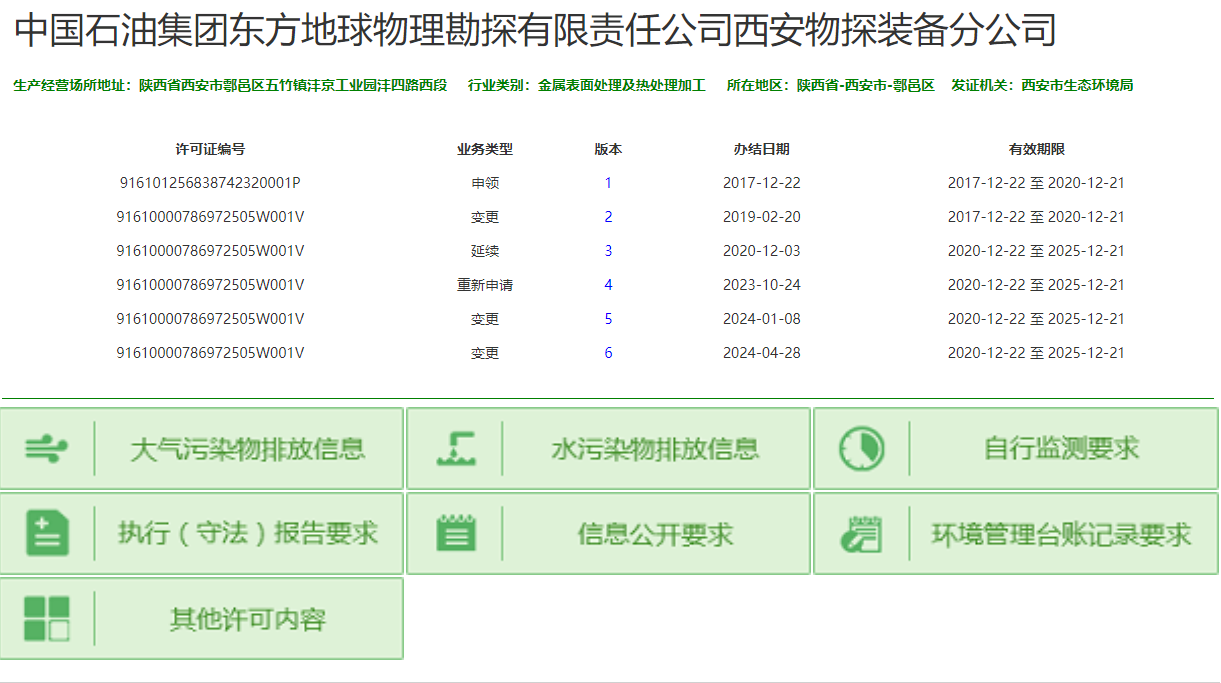
Task: Click completion date 2020-12-03
Action: coord(762,251)
